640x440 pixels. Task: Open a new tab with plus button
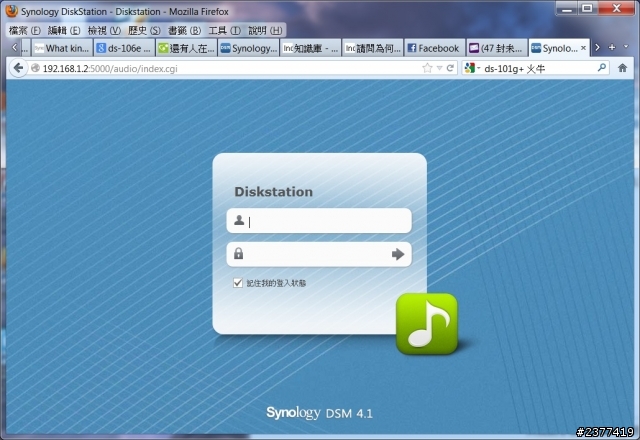coord(612,47)
